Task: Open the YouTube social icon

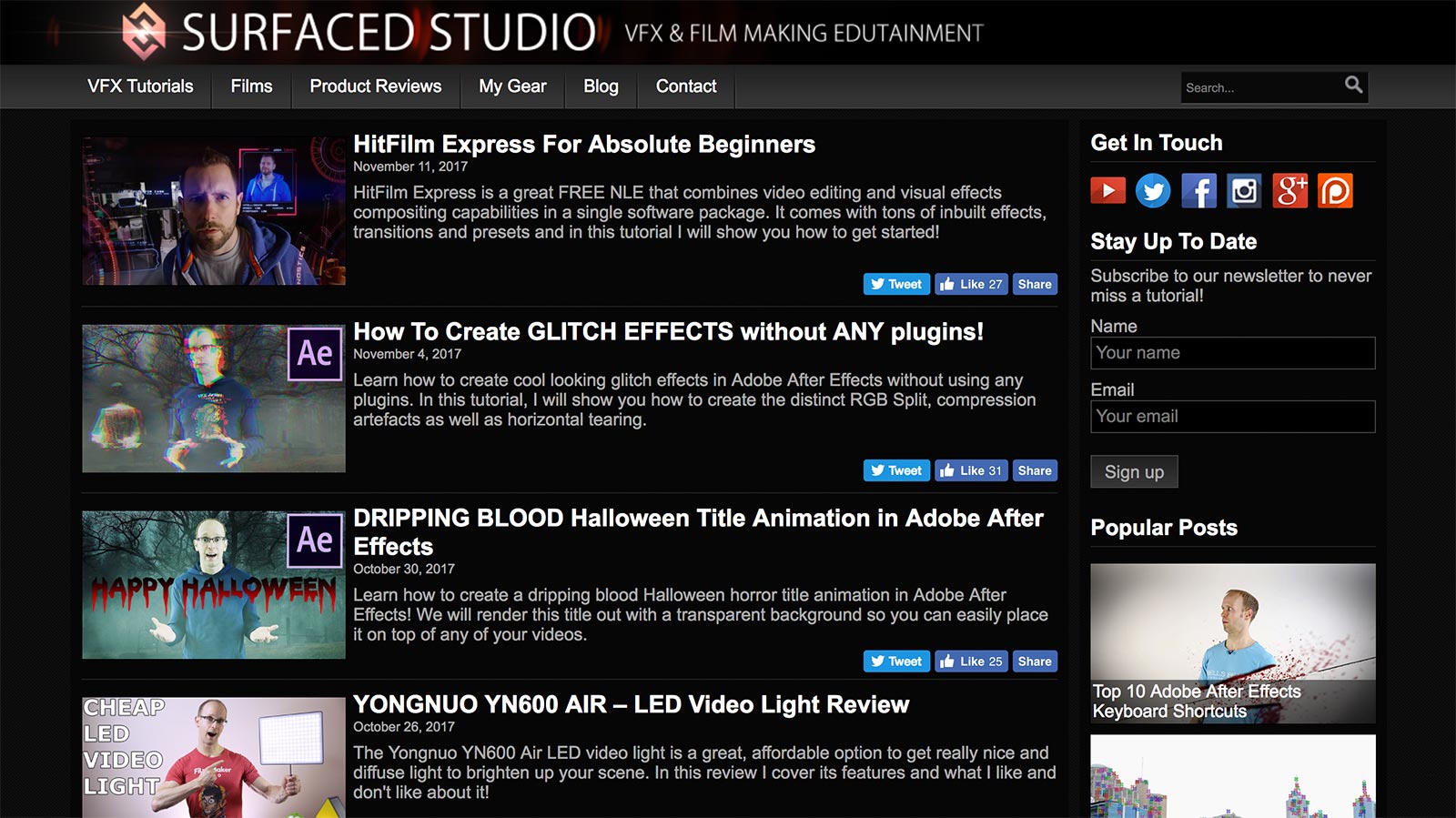Action: click(x=1107, y=191)
